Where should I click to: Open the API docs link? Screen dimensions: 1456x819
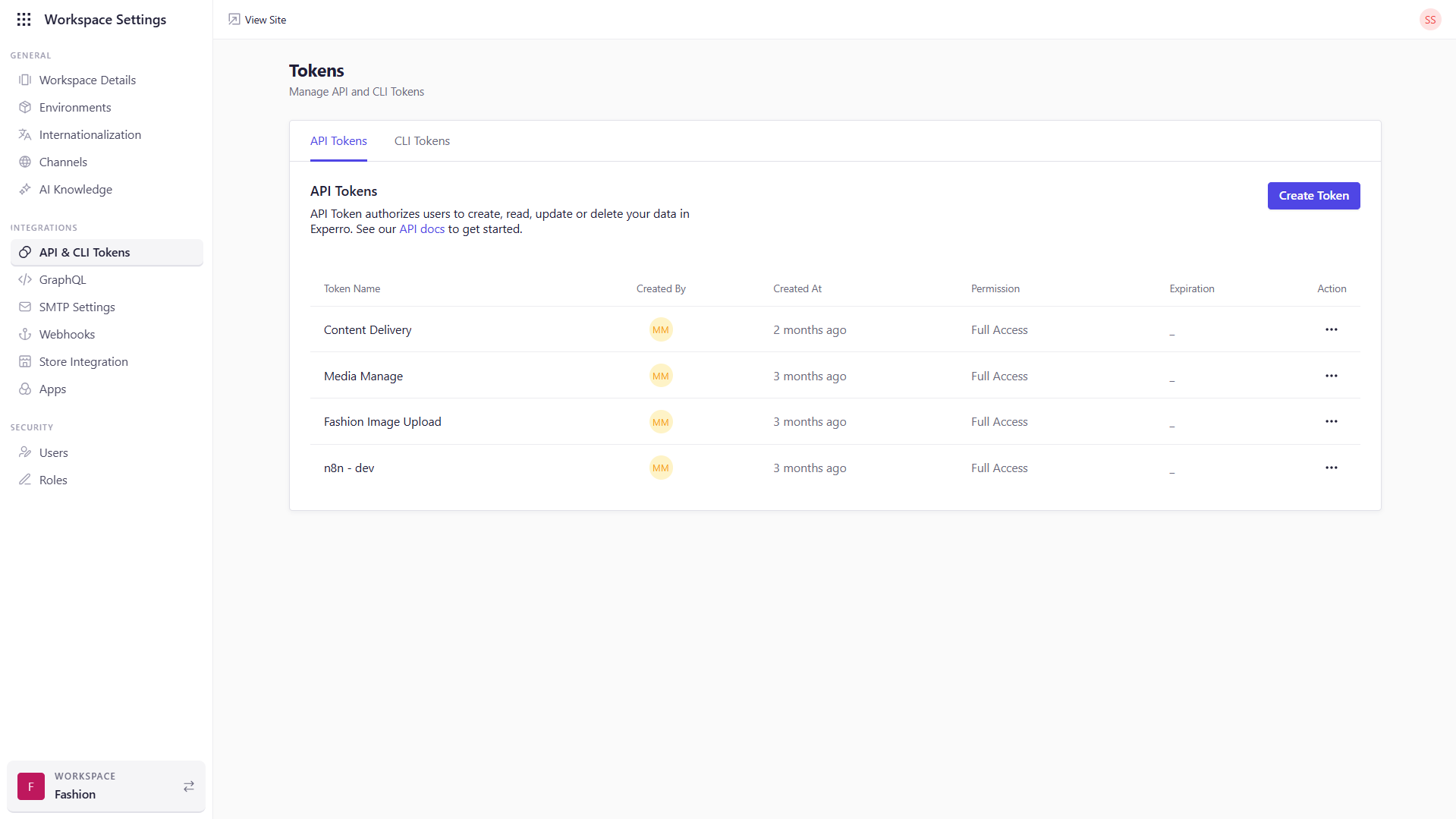(x=422, y=228)
